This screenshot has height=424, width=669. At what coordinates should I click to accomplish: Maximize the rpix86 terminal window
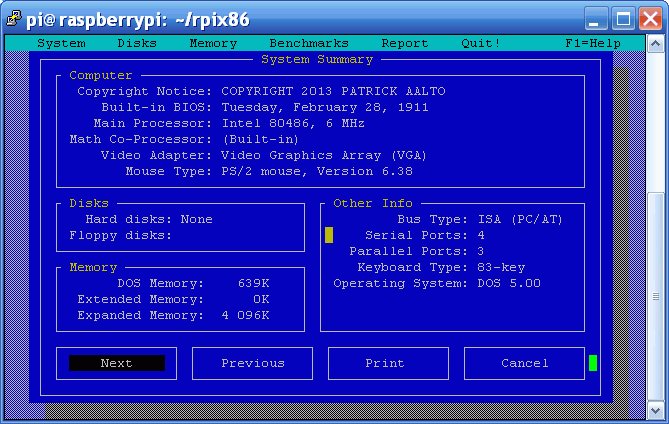coord(623,18)
